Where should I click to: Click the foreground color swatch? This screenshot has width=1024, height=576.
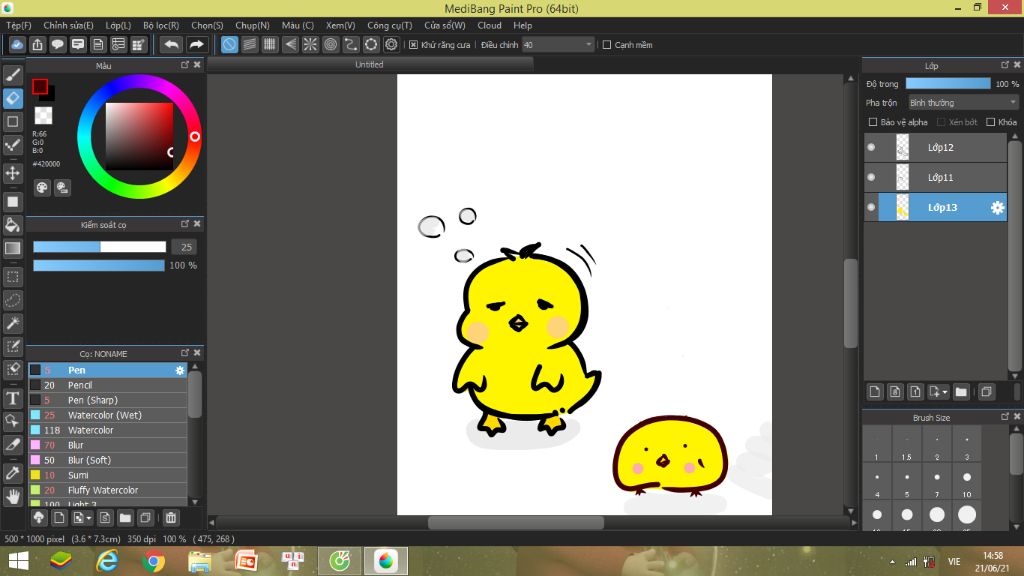point(40,86)
